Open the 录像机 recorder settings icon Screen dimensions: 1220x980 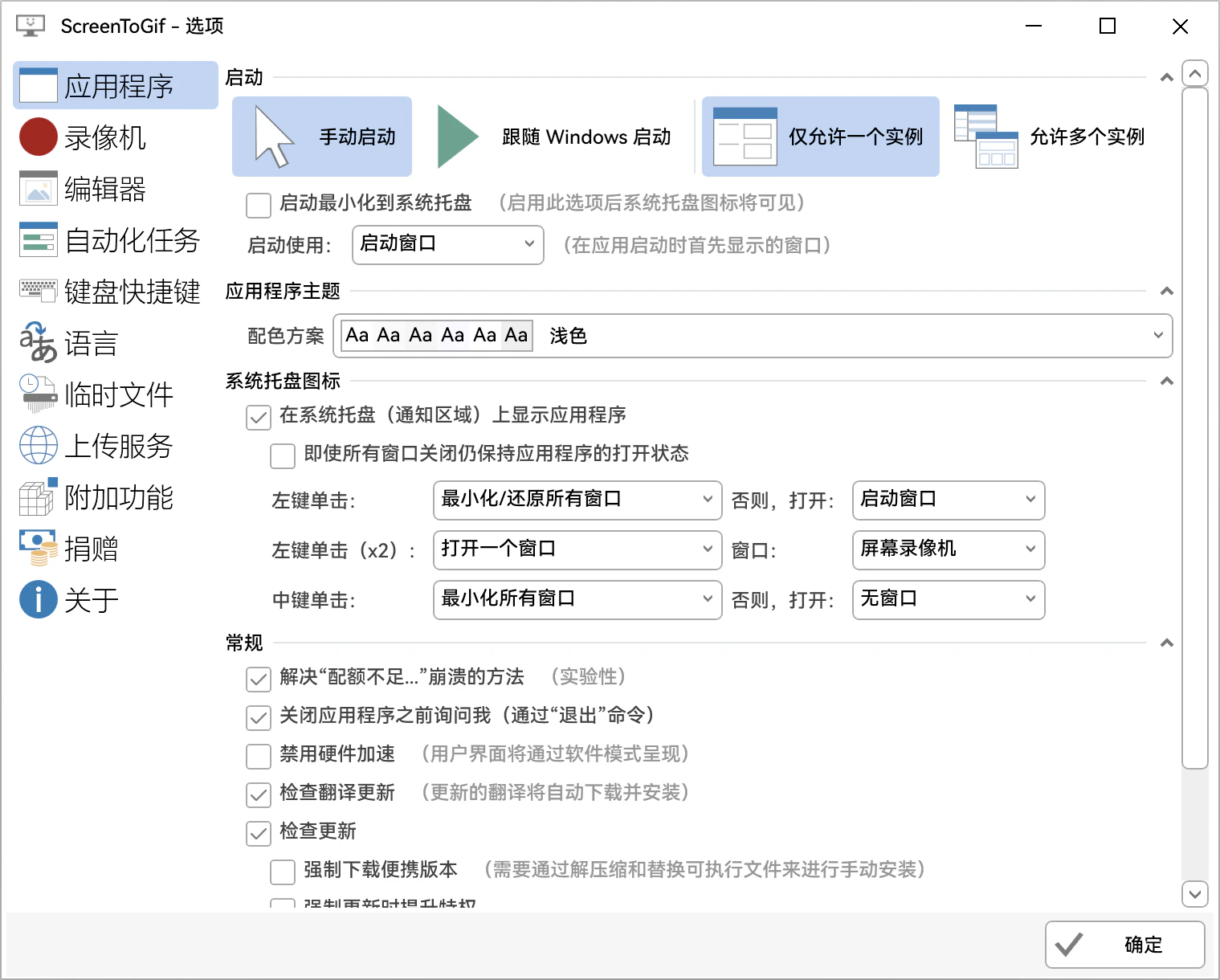pos(39,137)
